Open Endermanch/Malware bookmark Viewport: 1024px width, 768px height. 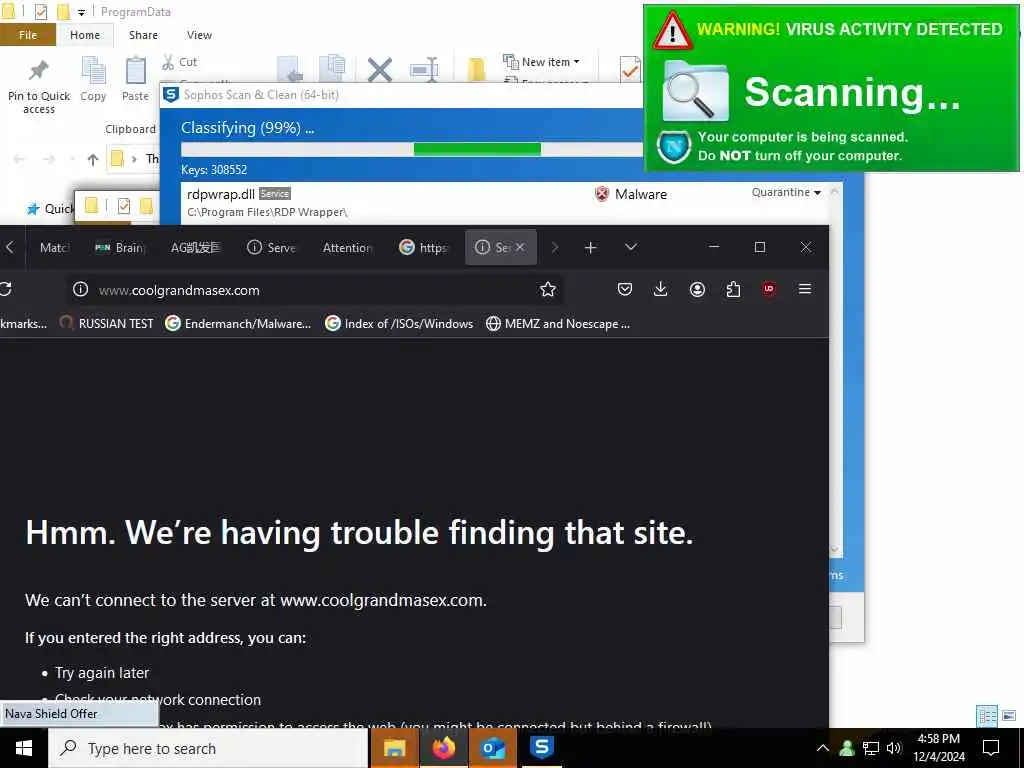(238, 323)
